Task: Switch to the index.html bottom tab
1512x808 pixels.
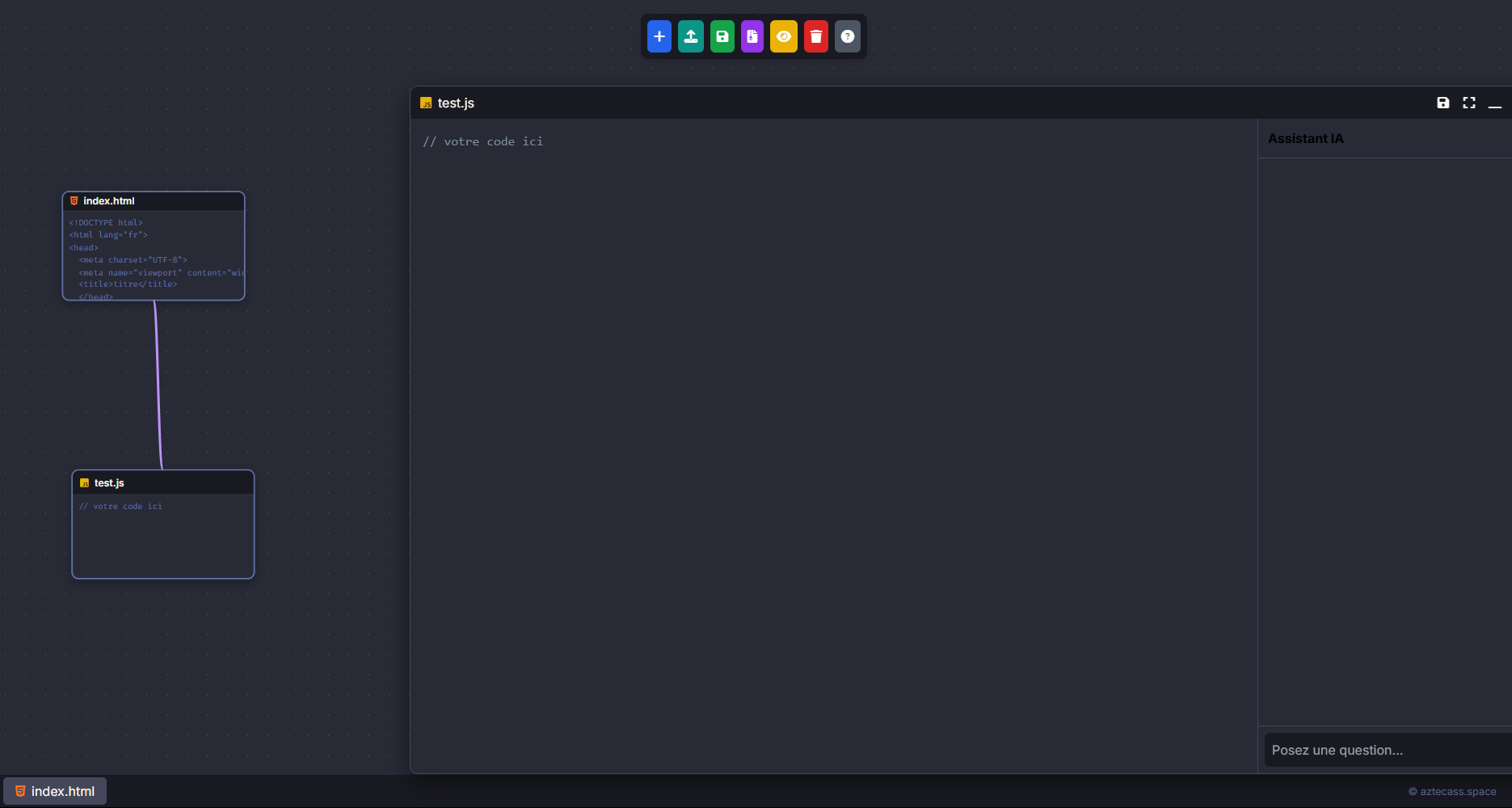Action: click(x=55, y=791)
